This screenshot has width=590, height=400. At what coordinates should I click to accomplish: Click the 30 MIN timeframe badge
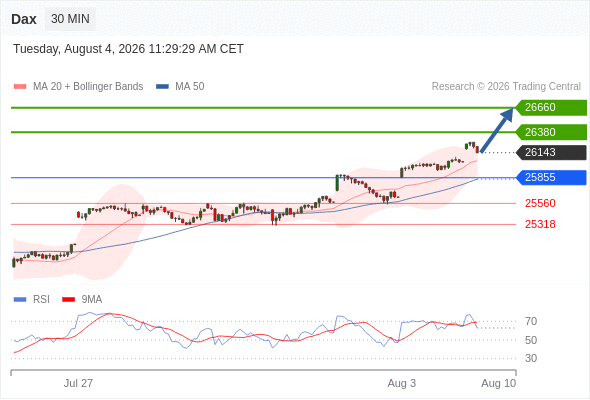(70, 19)
